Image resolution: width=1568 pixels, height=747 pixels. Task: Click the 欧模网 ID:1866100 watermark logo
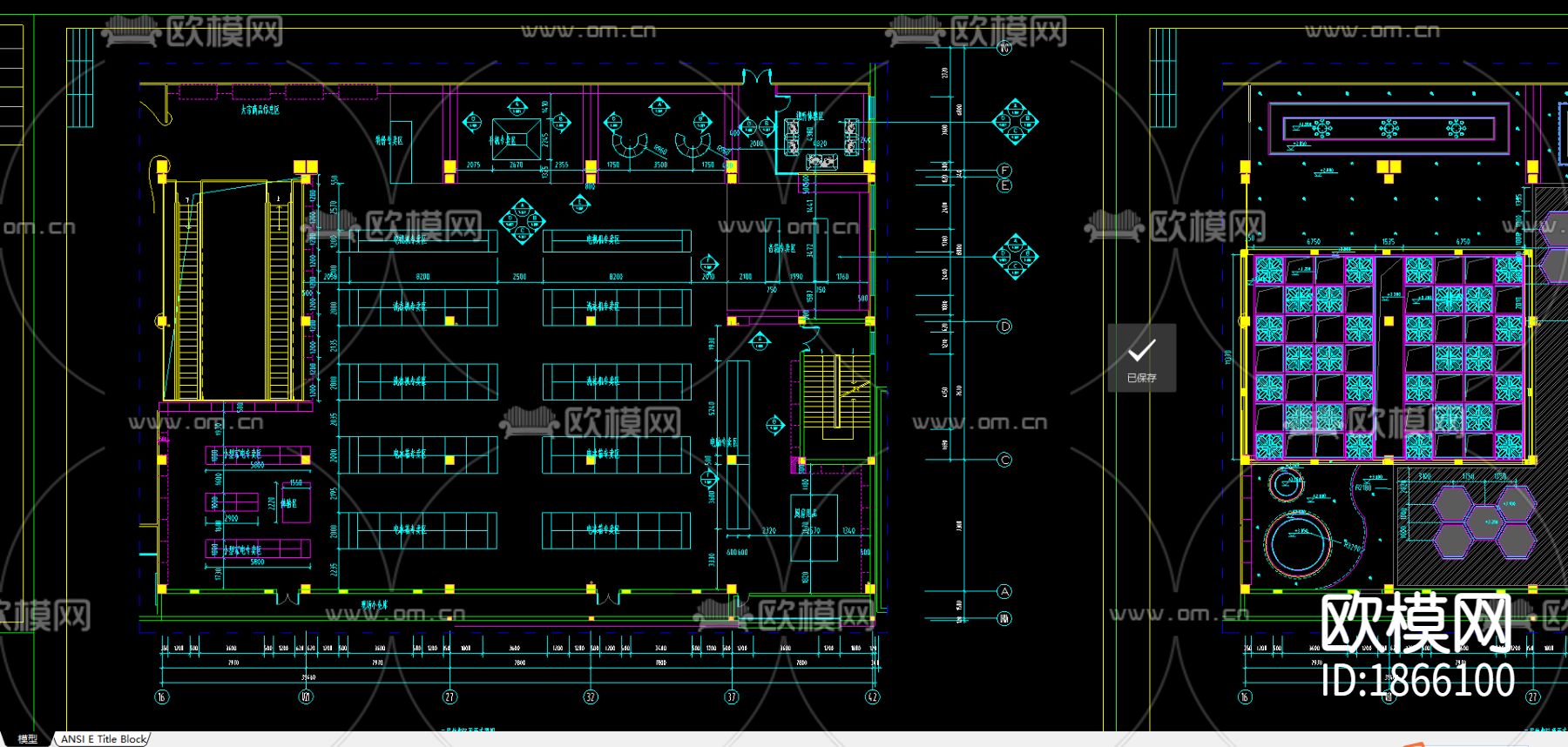[x=1417, y=647]
